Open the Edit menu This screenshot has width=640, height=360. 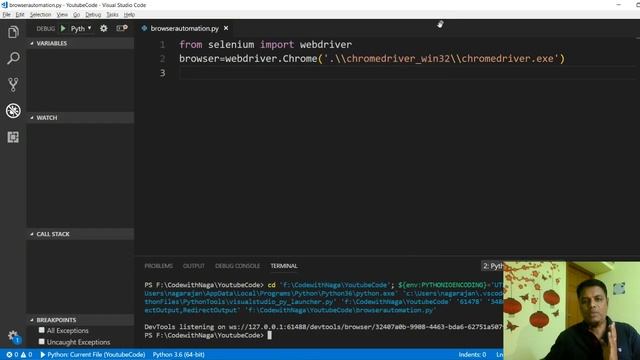click(20, 15)
